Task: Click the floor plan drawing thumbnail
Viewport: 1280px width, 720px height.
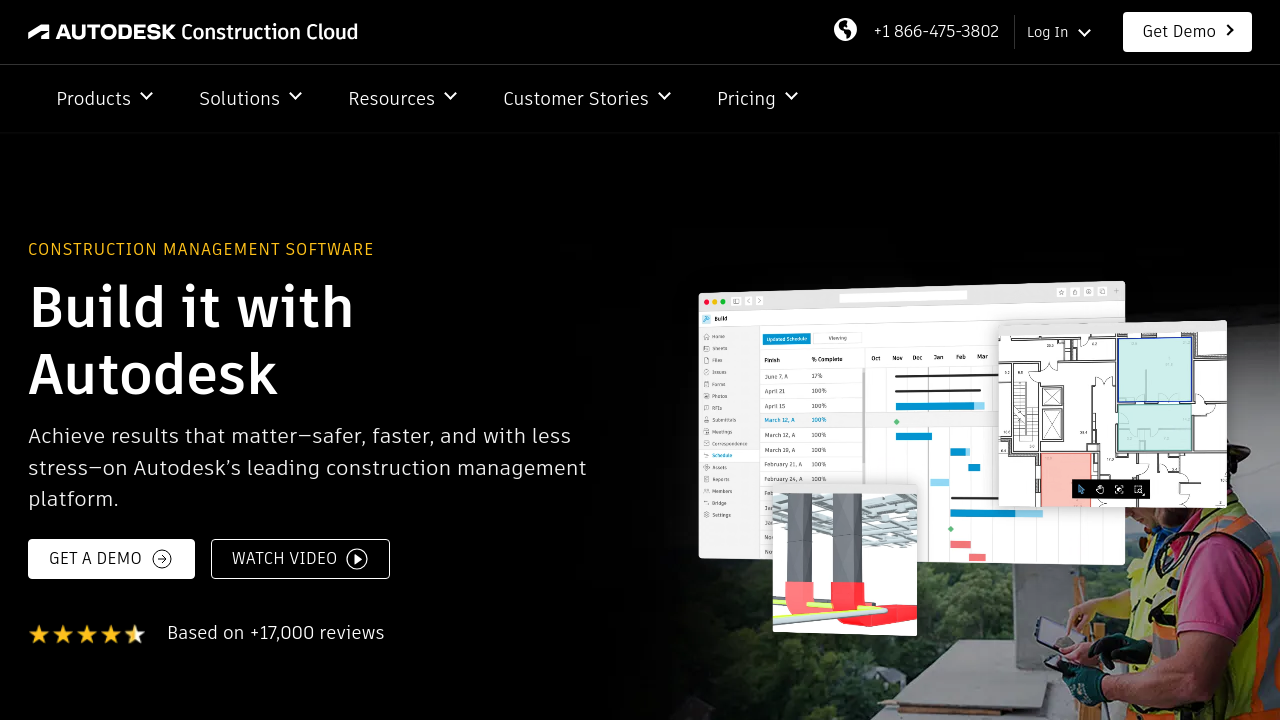Action: coord(1112,414)
